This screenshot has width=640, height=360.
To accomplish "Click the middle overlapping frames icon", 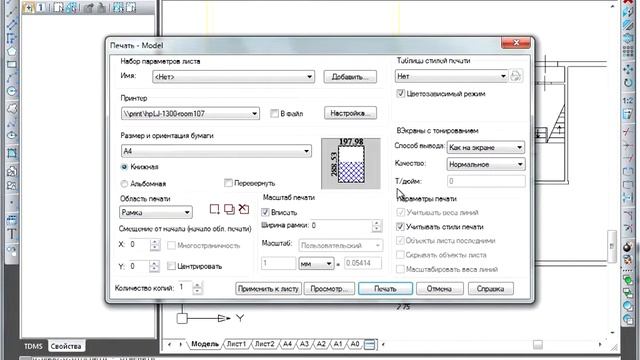I will click(229, 209).
